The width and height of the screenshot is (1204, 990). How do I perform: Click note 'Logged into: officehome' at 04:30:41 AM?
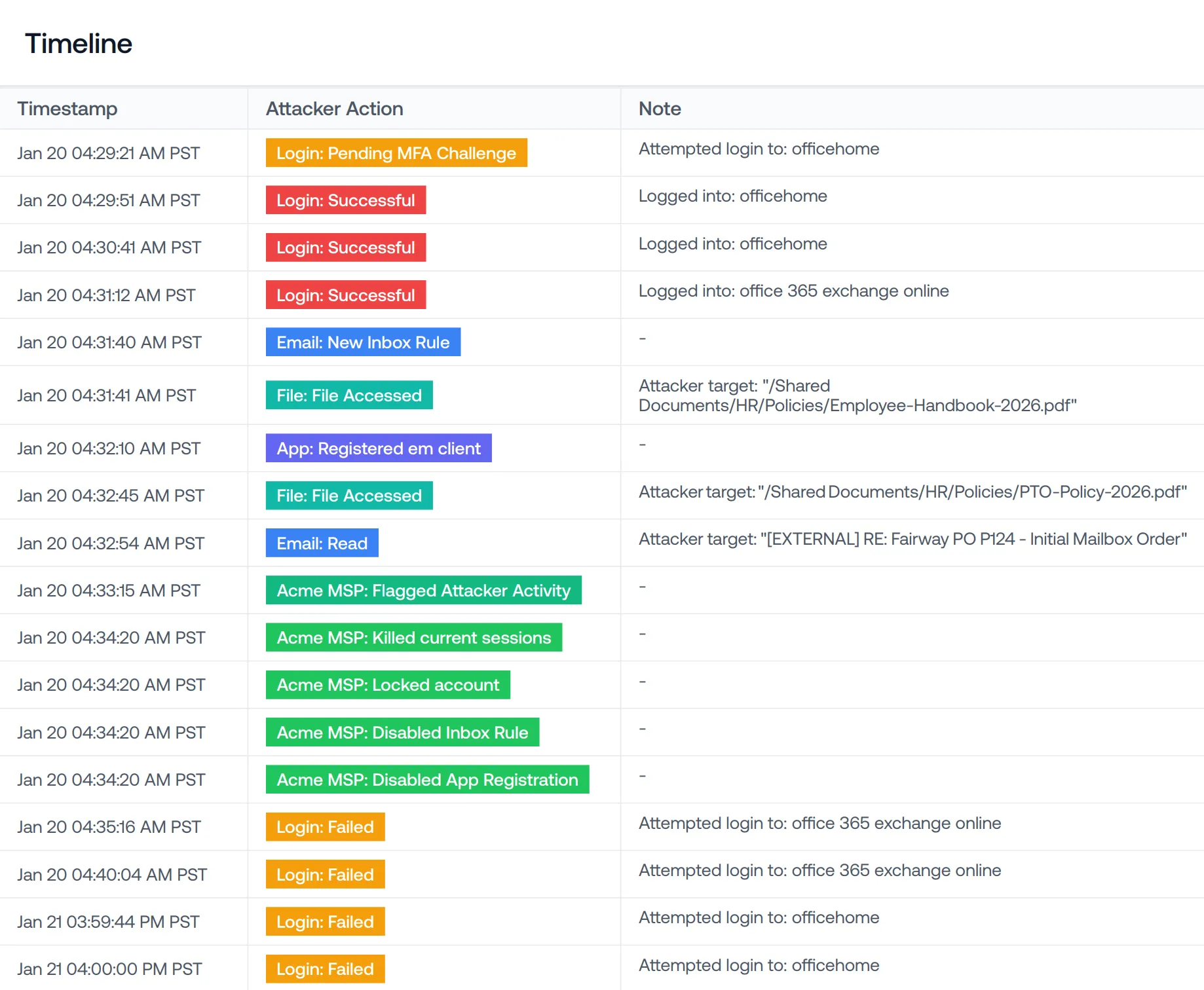(x=732, y=244)
